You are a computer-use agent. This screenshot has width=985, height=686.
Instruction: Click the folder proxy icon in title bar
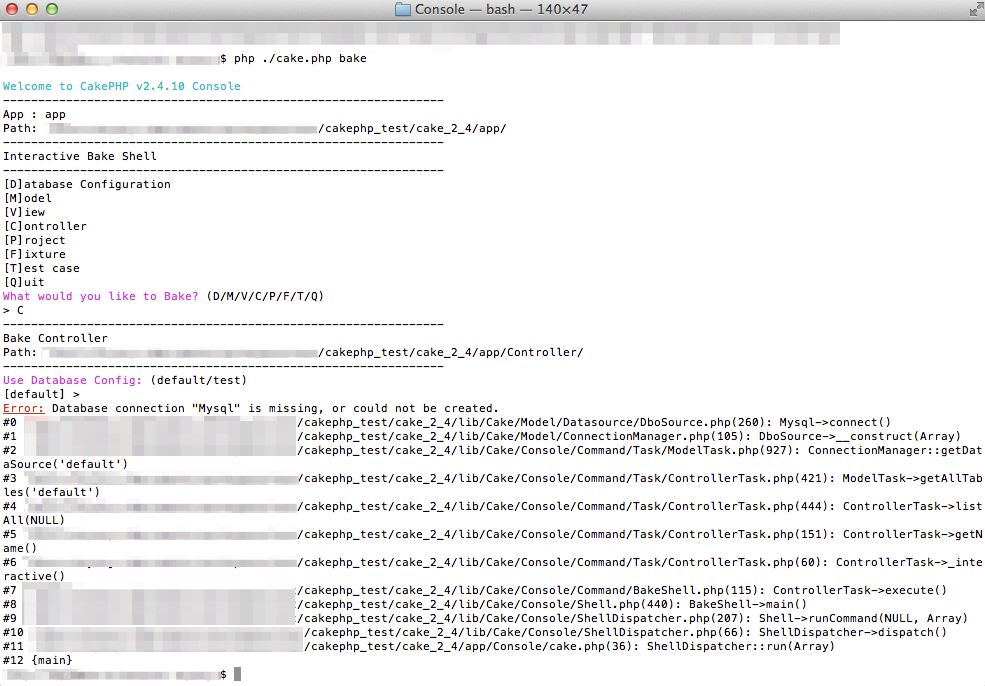(x=403, y=9)
